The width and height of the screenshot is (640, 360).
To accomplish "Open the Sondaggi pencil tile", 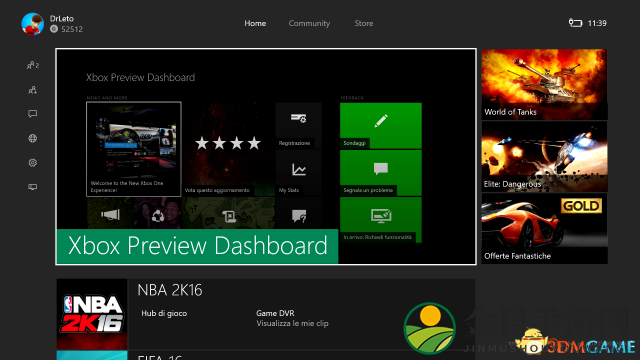I will (x=380, y=126).
